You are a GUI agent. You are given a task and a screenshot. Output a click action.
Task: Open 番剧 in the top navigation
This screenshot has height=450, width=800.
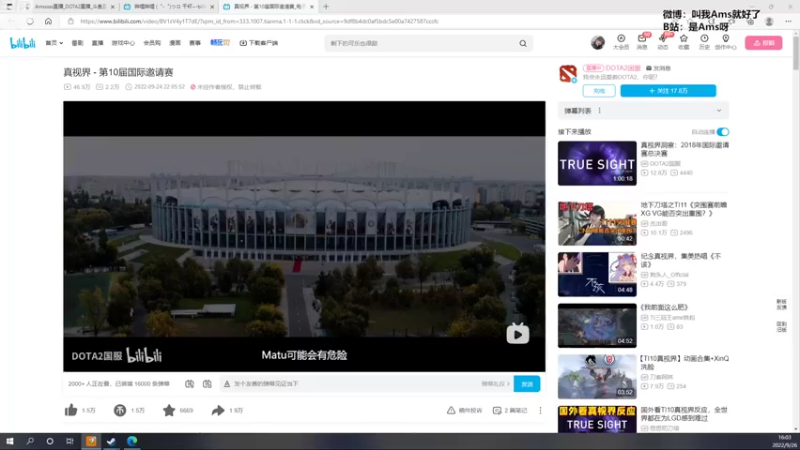click(x=77, y=43)
